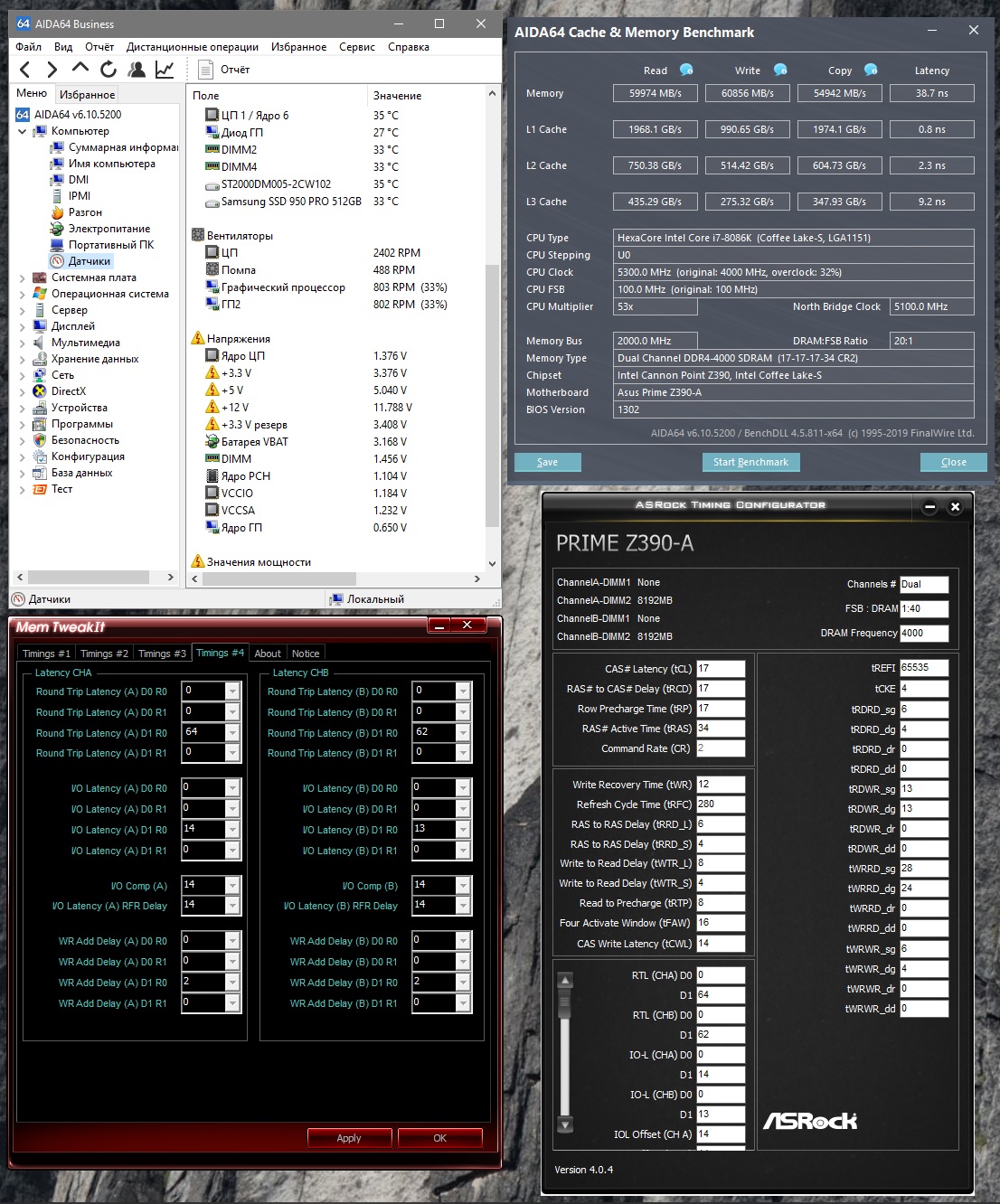Open IO Latency (B) RFR Delay dropdown
This screenshot has width=1000, height=1204.
coord(463,905)
